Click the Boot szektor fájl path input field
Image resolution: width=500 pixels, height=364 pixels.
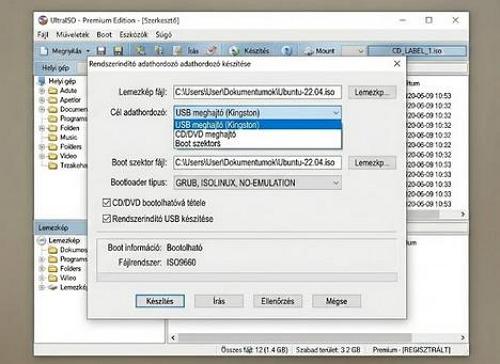point(257,163)
